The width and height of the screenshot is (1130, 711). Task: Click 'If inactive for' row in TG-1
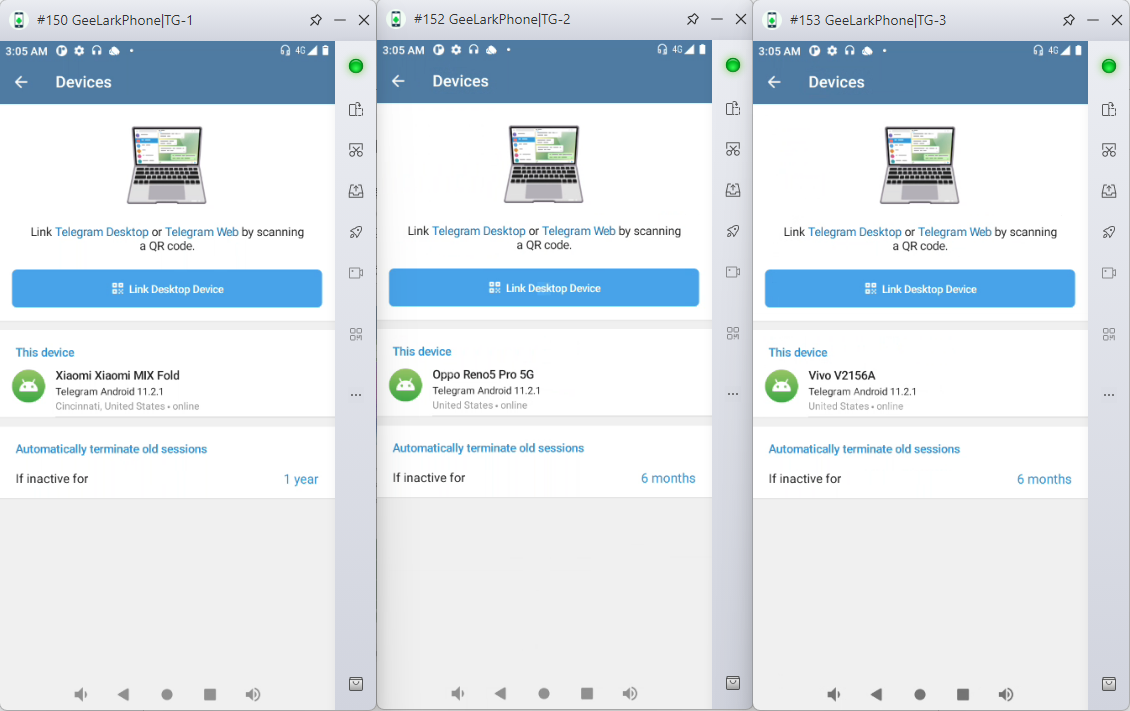coord(167,479)
